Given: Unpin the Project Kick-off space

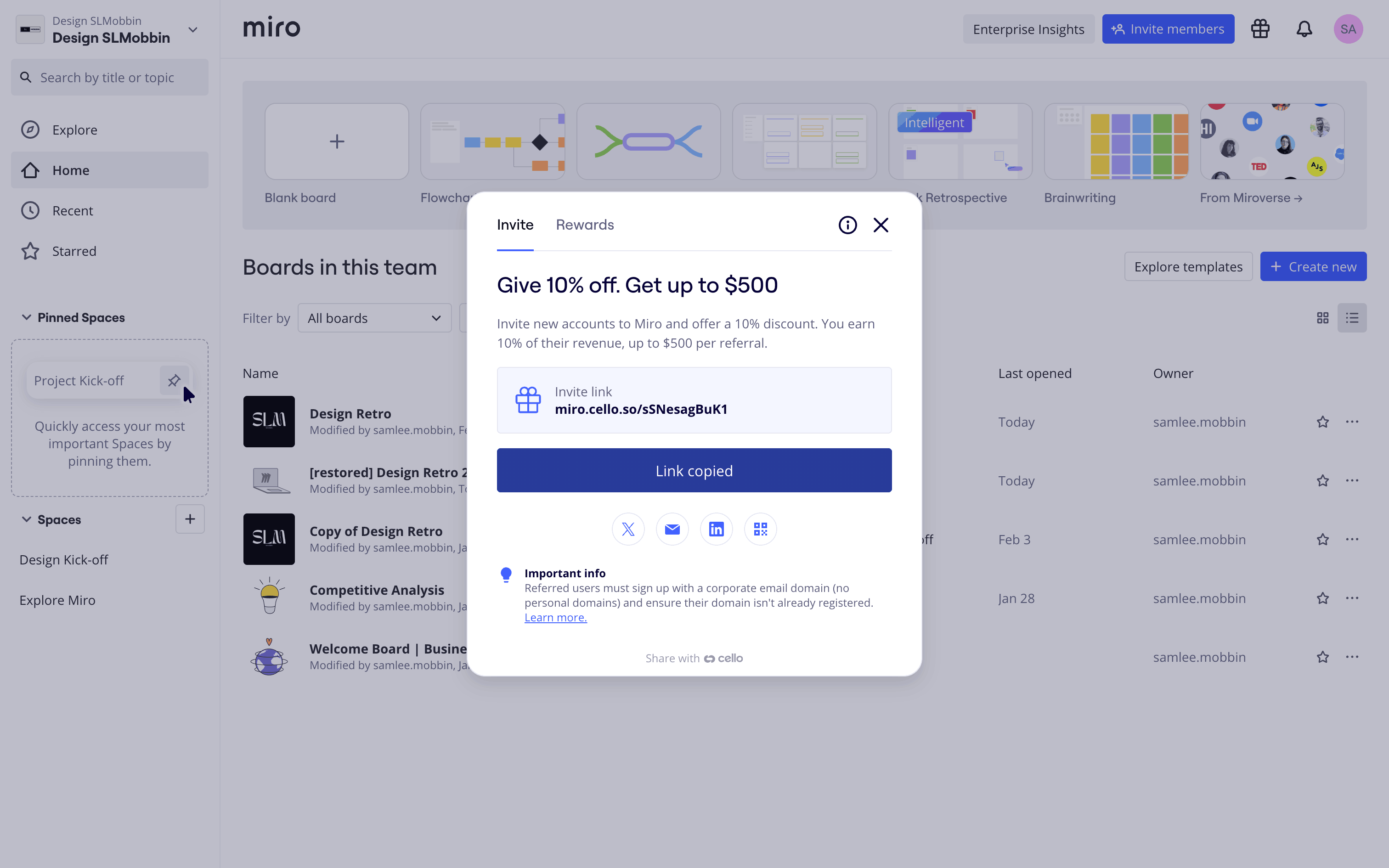Looking at the screenshot, I should (x=174, y=380).
